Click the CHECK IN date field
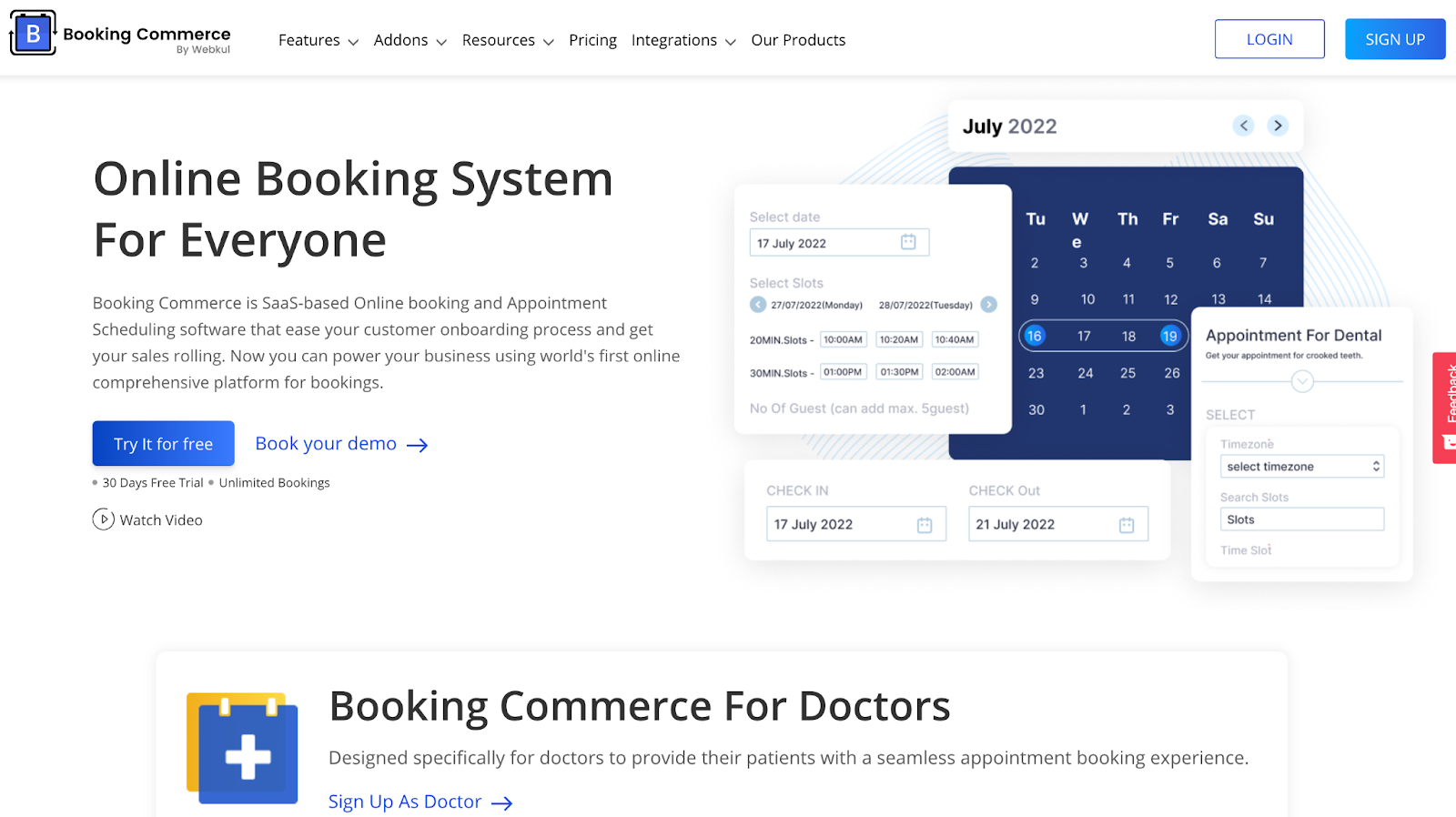Viewport: 1456px width, 817px height. point(856,524)
